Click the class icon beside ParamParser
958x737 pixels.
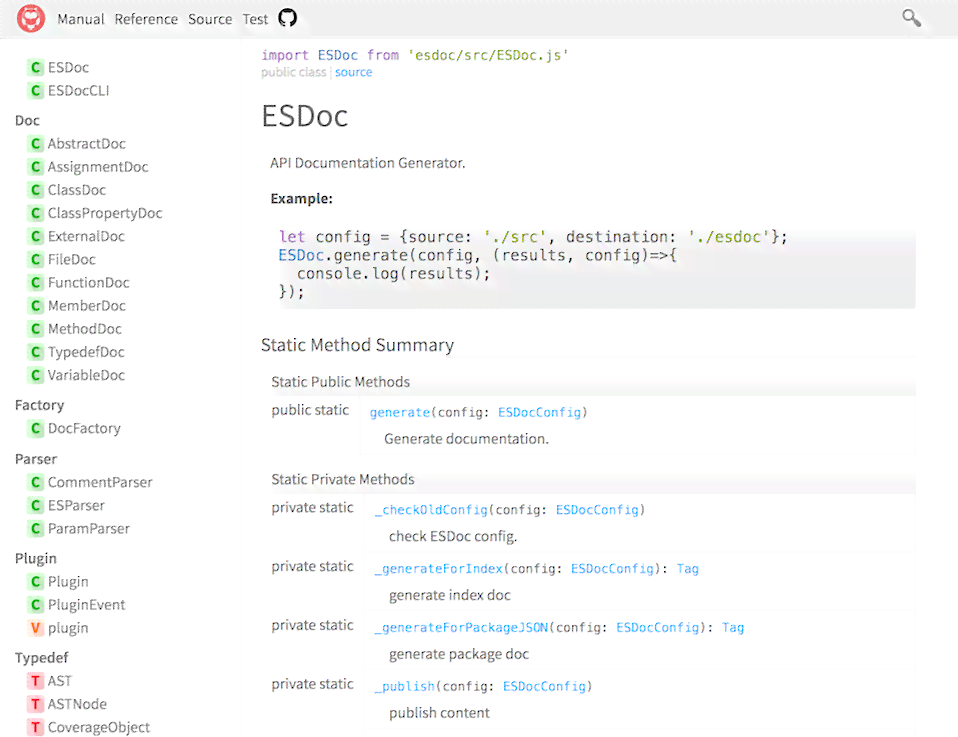pyautogui.click(x=35, y=529)
